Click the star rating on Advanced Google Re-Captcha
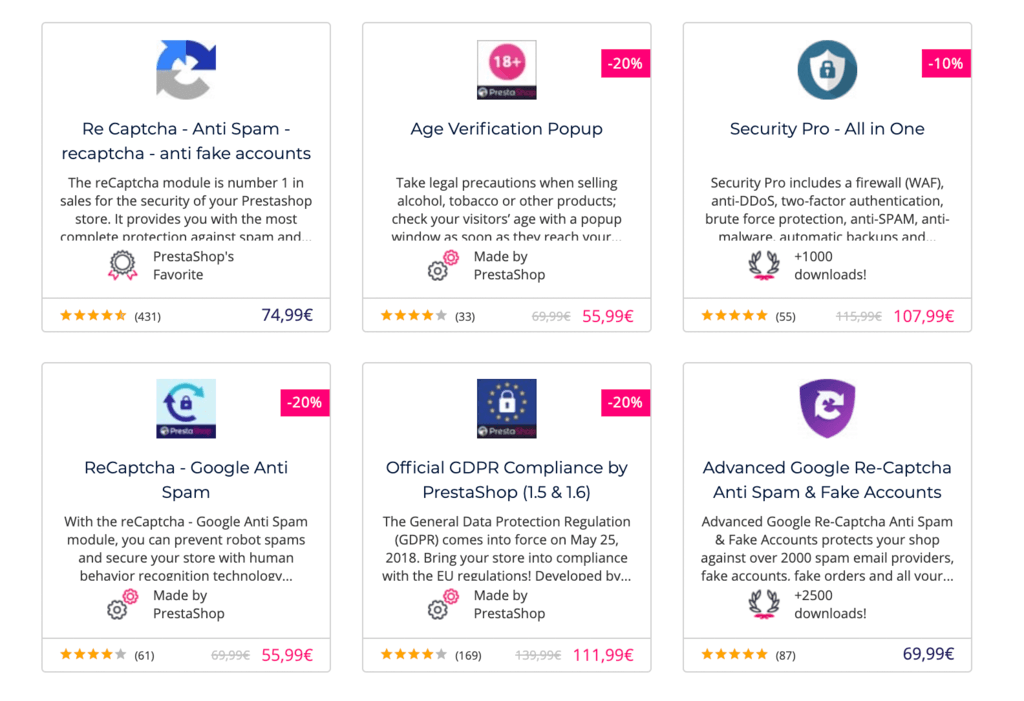 point(733,655)
